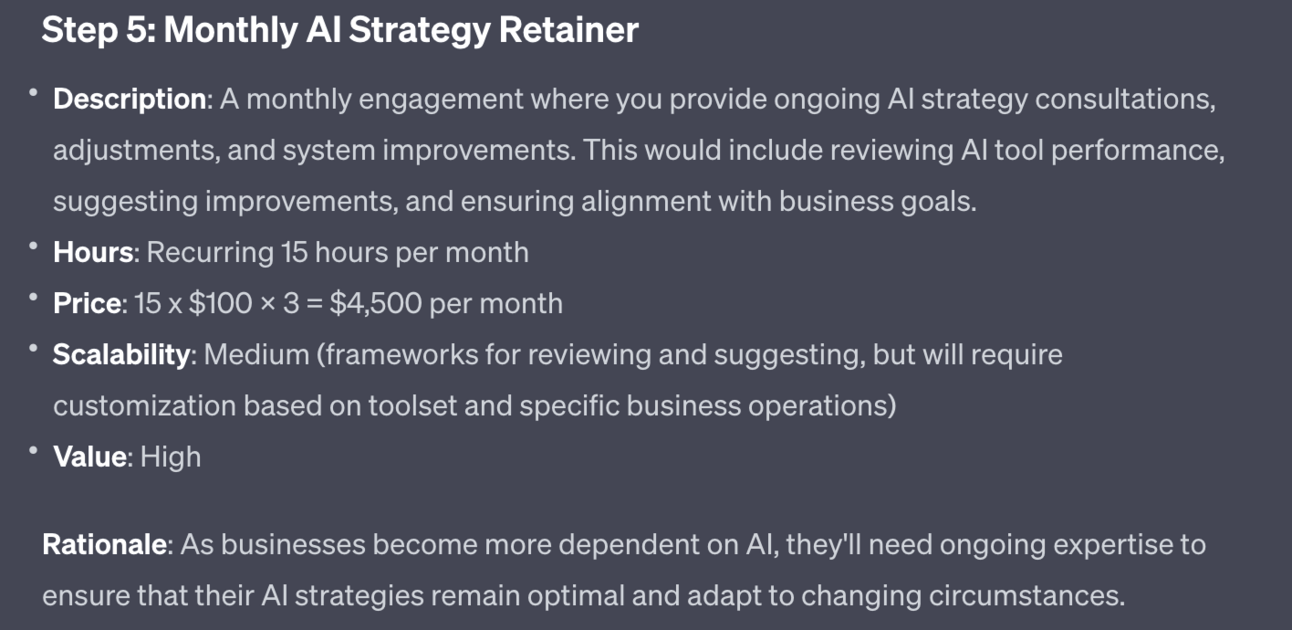Click the bold "Value" label
Viewport: 1292px width, 630px height.
pos(90,457)
